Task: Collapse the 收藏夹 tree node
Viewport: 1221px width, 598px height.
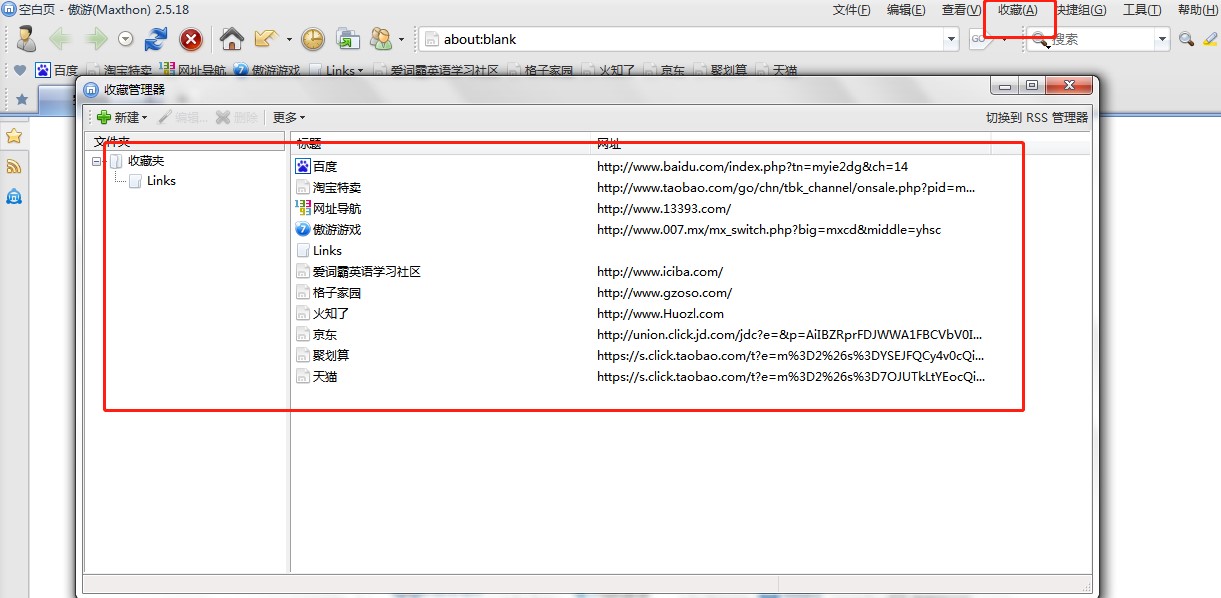Action: tap(97, 161)
